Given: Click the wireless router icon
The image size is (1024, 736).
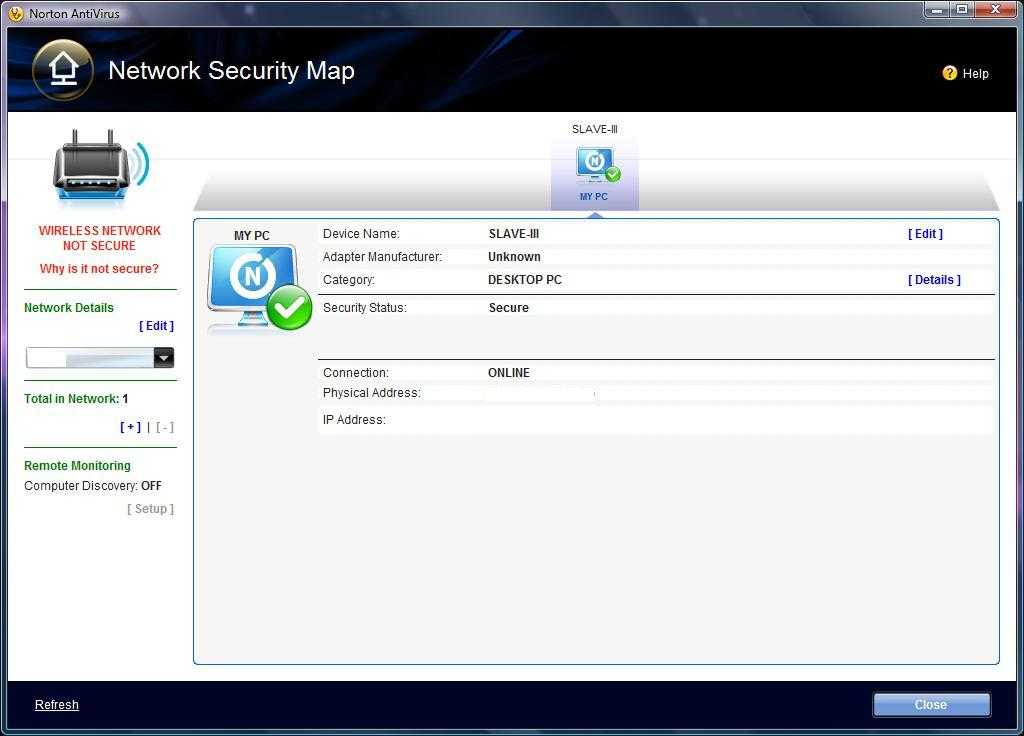Looking at the screenshot, I should [101, 167].
